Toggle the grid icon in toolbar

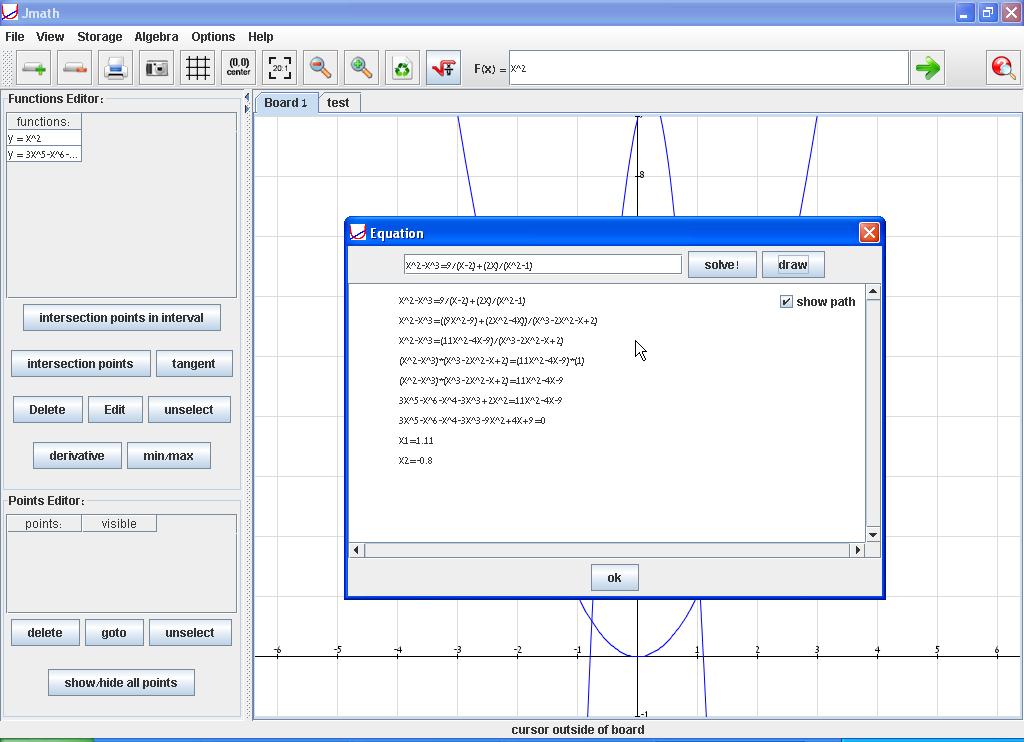pyautogui.click(x=198, y=68)
